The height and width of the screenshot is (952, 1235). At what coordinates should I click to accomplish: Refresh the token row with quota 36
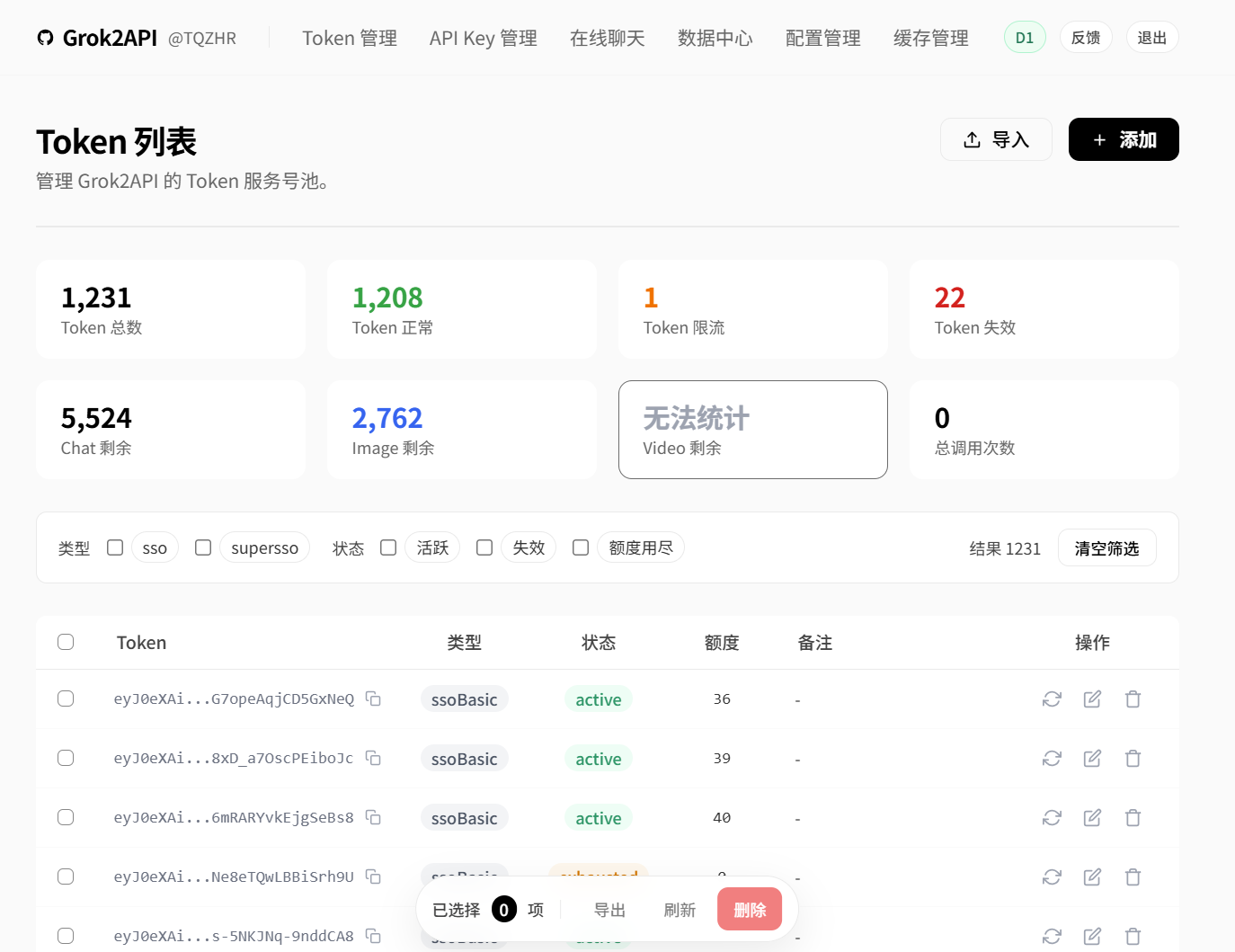[x=1052, y=698]
